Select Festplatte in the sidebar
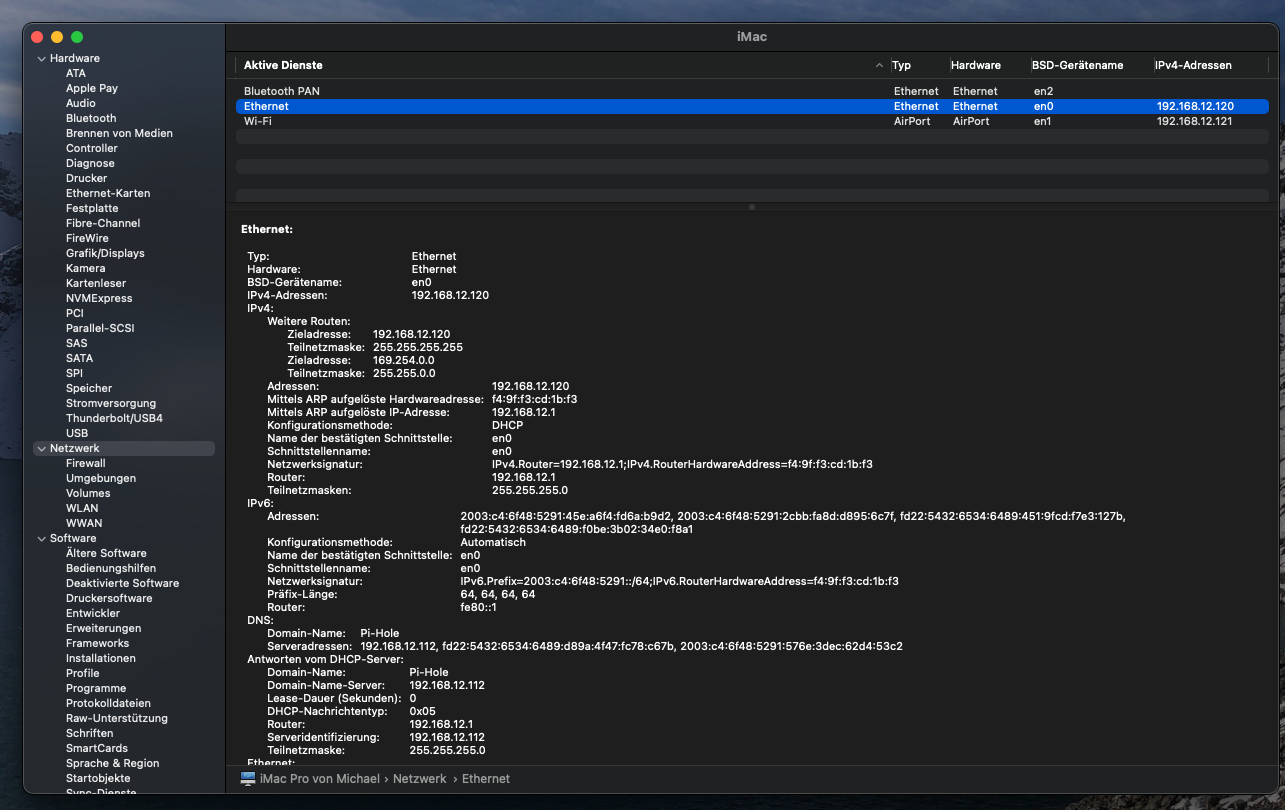The image size is (1285, 810). click(x=92, y=208)
